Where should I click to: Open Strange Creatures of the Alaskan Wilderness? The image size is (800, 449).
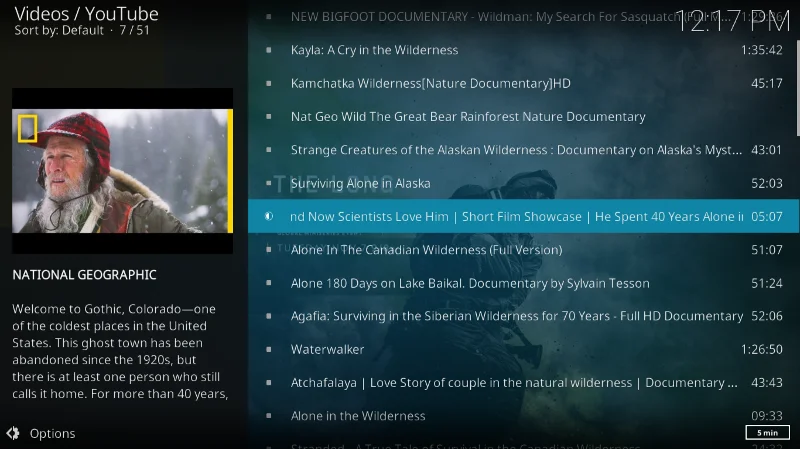pyautogui.click(x=523, y=149)
